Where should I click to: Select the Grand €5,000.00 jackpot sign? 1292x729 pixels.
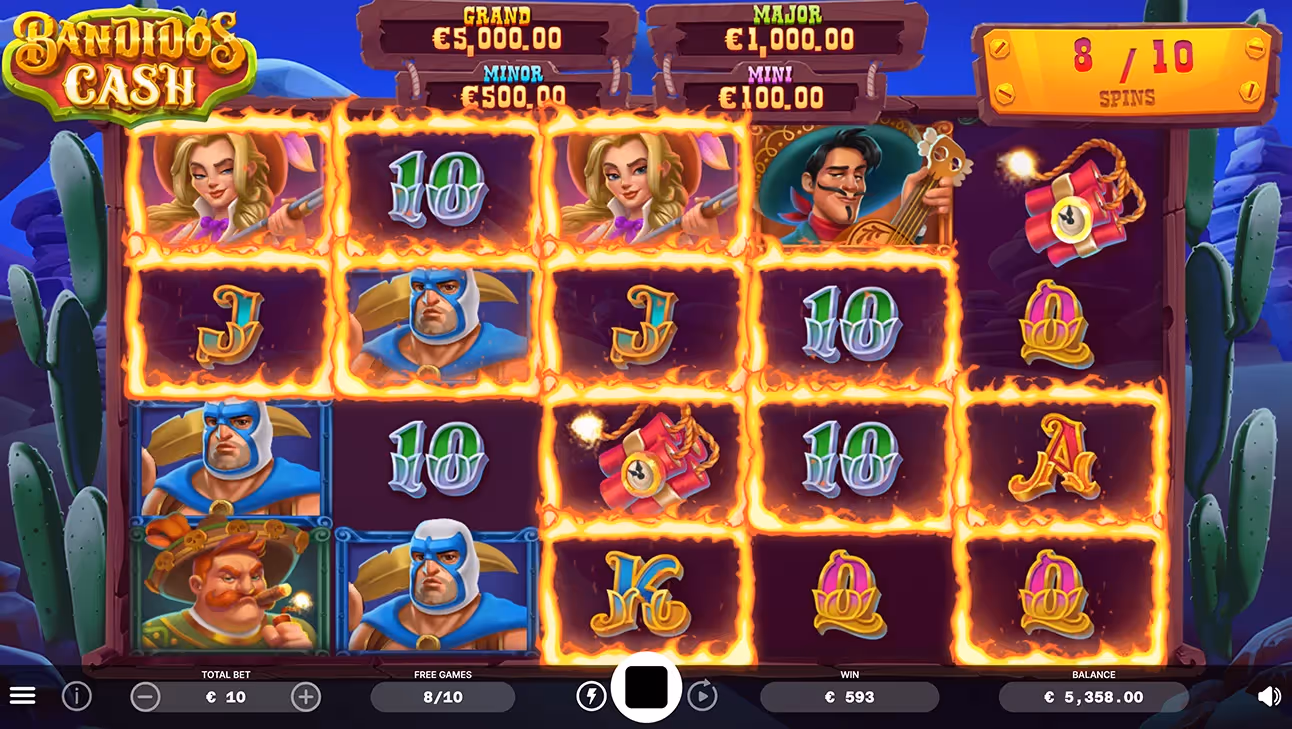(x=497, y=32)
